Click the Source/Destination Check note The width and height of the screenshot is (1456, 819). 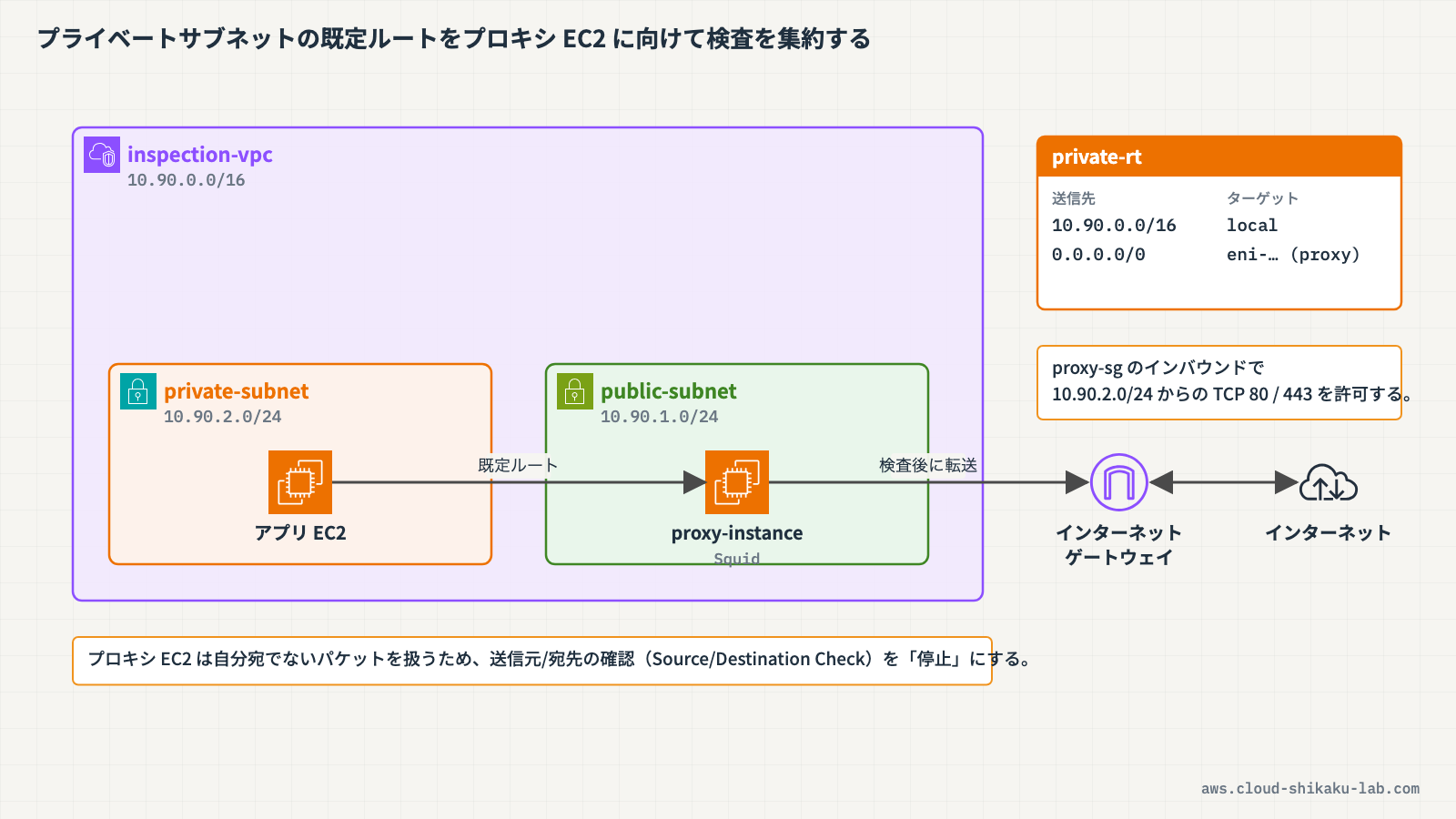(532, 660)
